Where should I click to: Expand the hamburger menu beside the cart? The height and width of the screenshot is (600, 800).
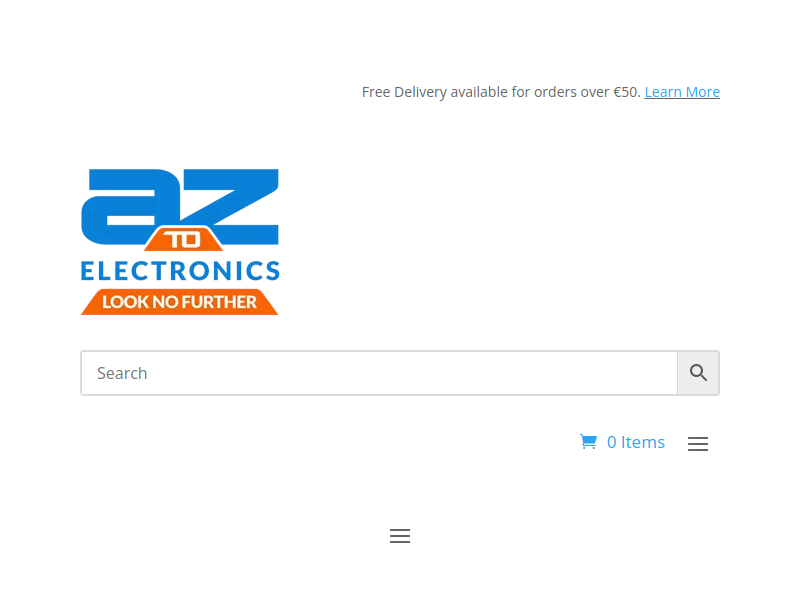click(x=697, y=443)
